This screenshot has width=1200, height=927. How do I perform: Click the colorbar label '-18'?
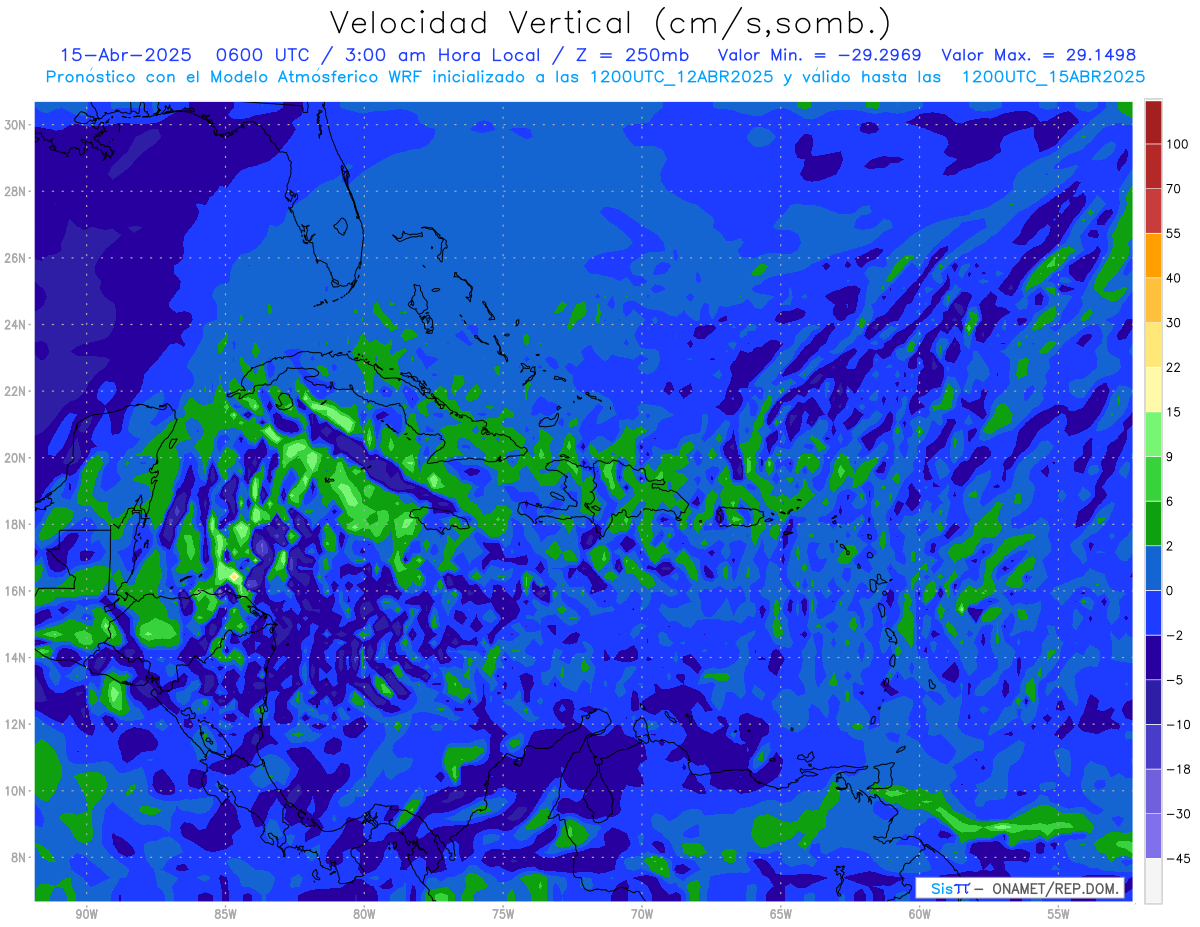click(x=1177, y=769)
